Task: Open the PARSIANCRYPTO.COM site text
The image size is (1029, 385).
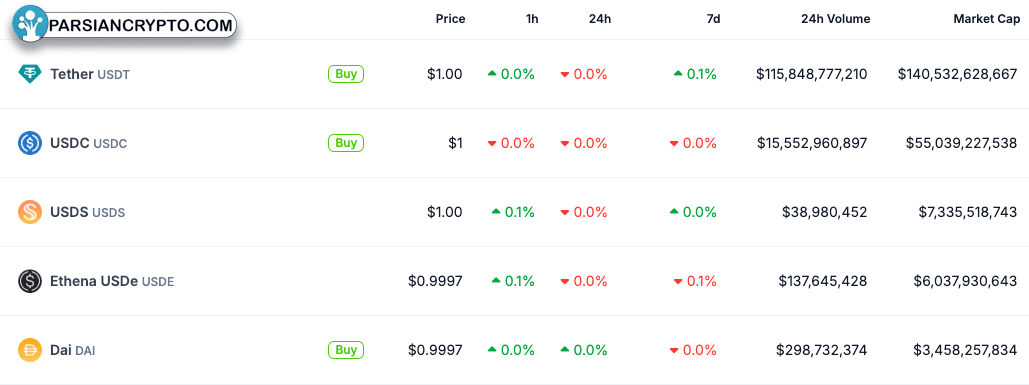Action: point(140,26)
